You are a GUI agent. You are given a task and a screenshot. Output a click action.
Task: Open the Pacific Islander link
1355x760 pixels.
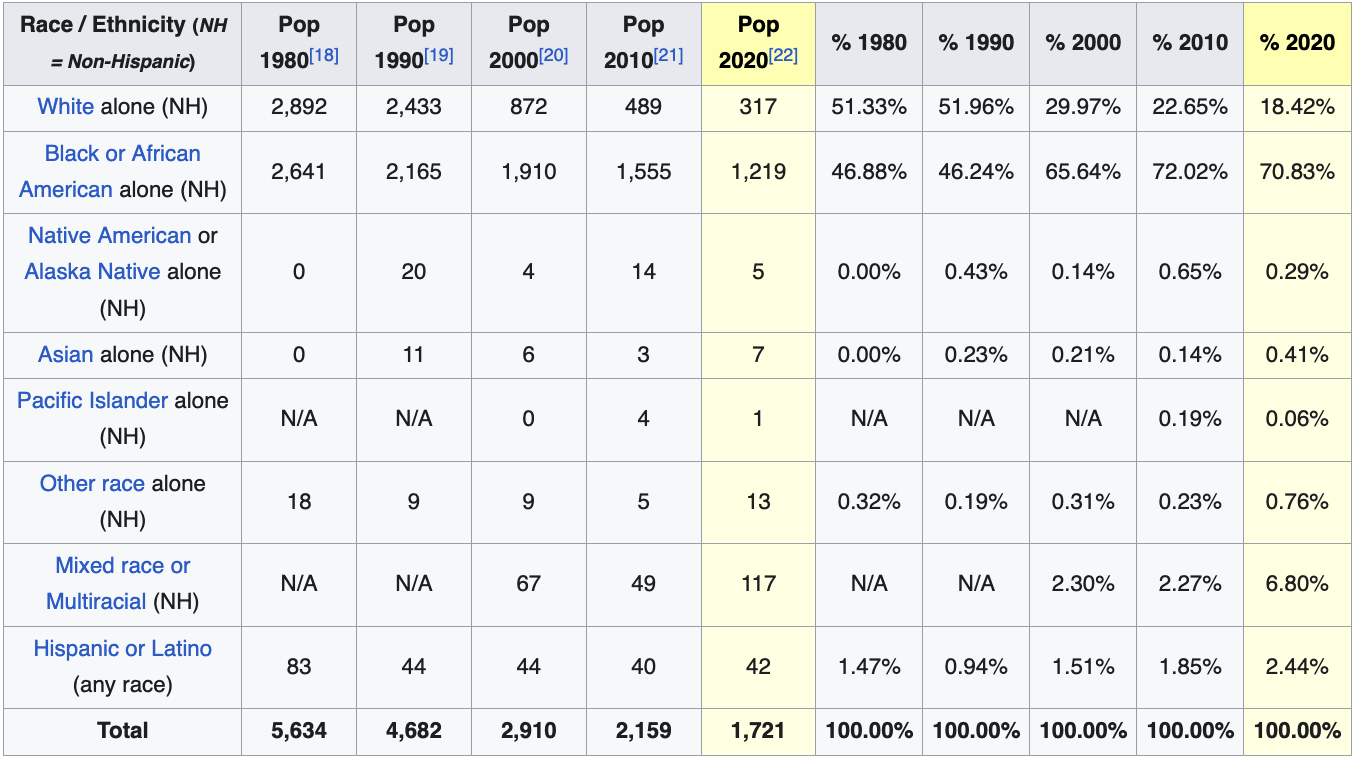(x=92, y=401)
